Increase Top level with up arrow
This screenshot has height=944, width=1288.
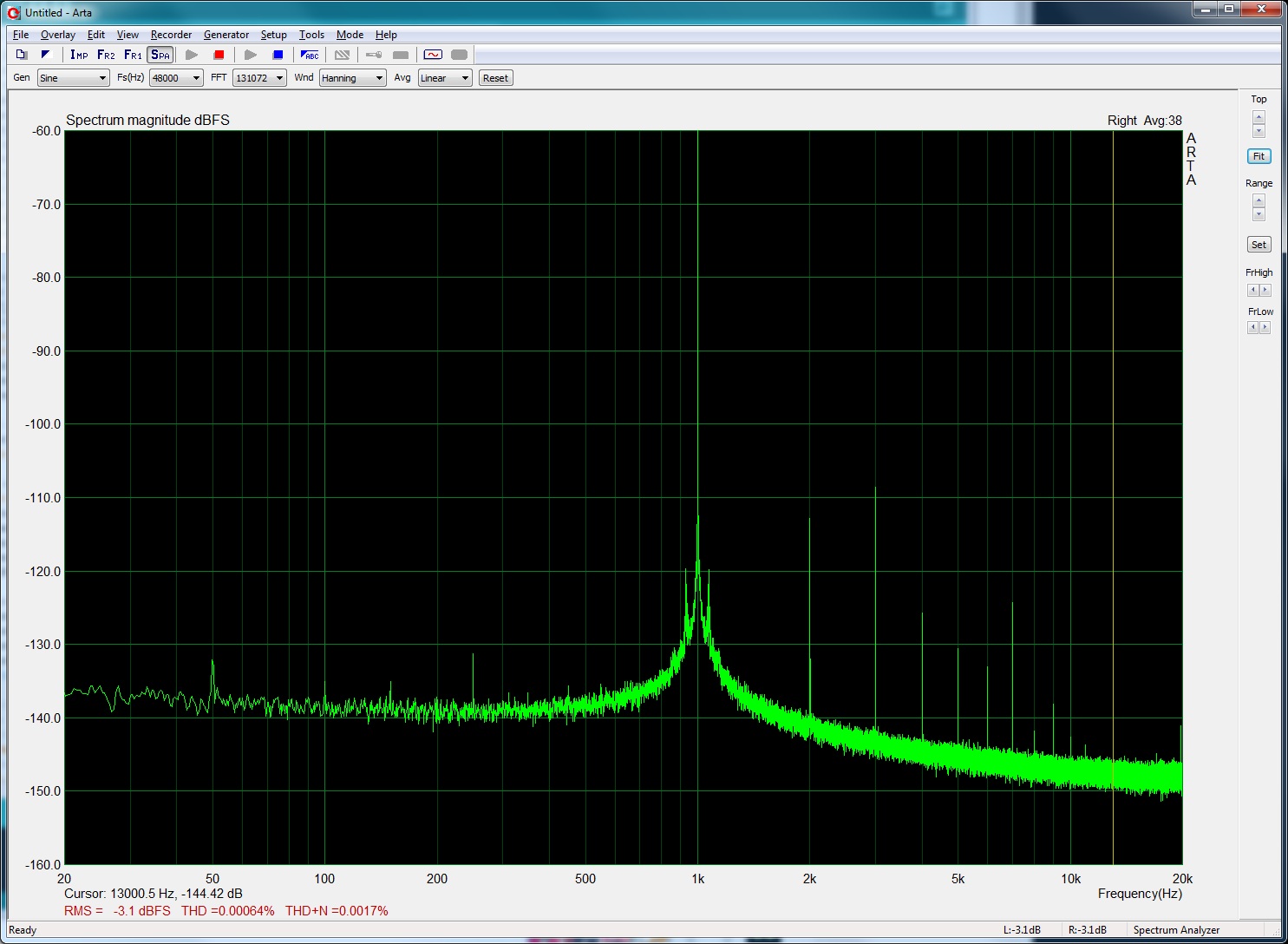coord(1259,117)
